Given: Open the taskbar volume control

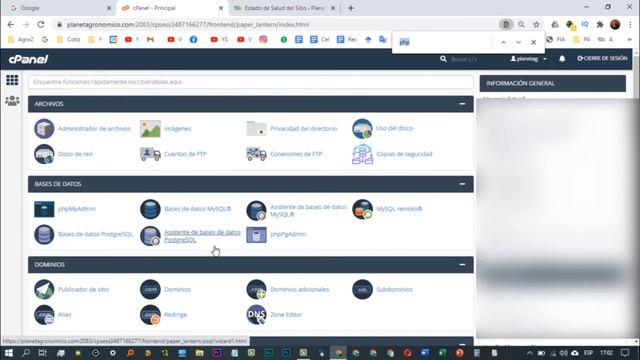Looking at the screenshot, I should (564, 353).
